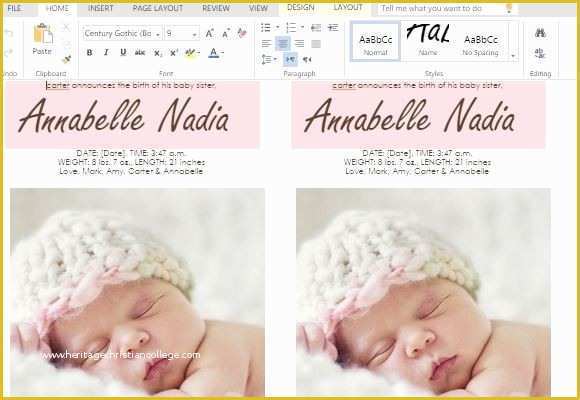Open Find binoculars icon

540,33
